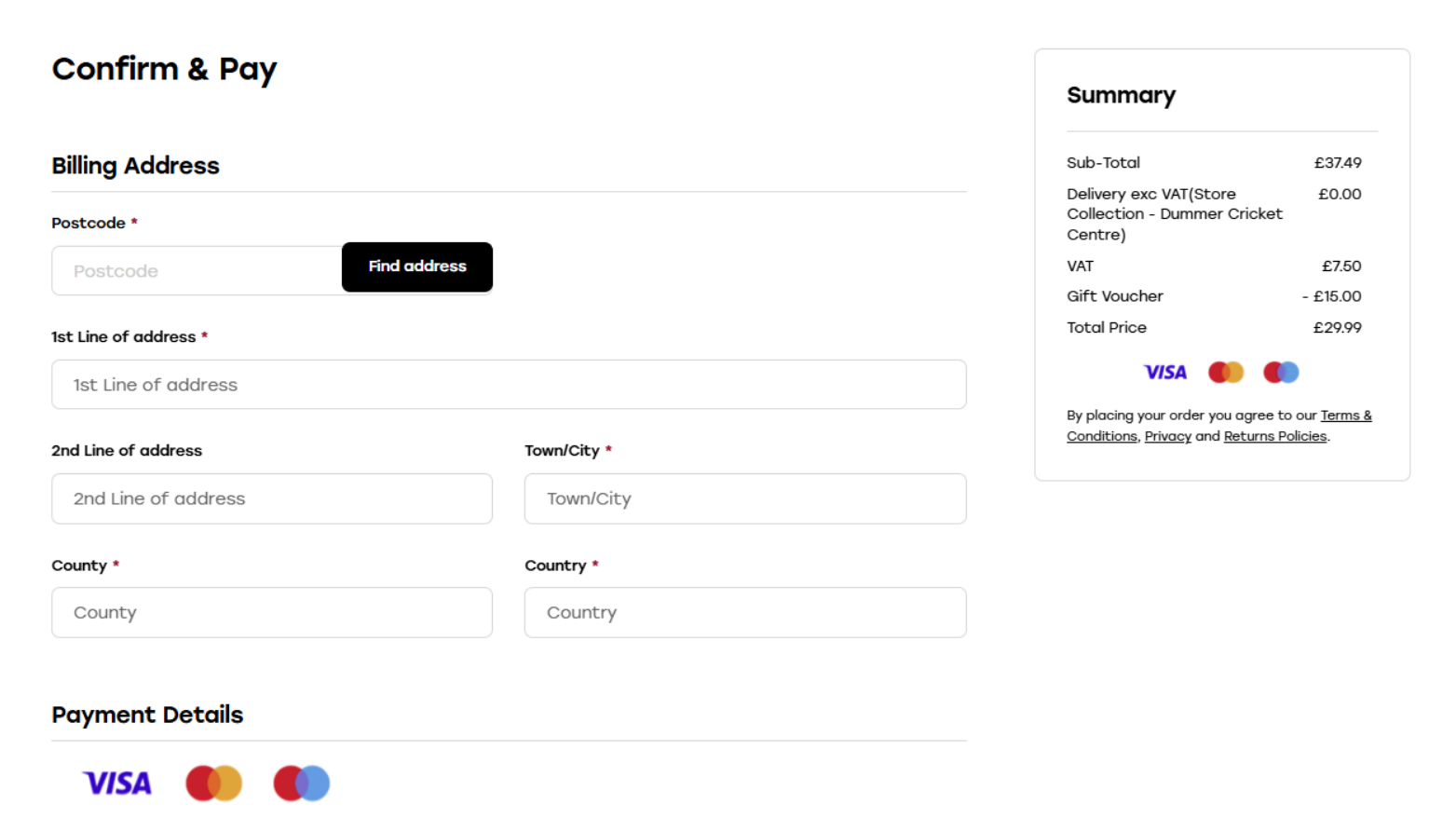Select the Country input field
This screenshot has height=818, width=1456.
[x=745, y=612]
